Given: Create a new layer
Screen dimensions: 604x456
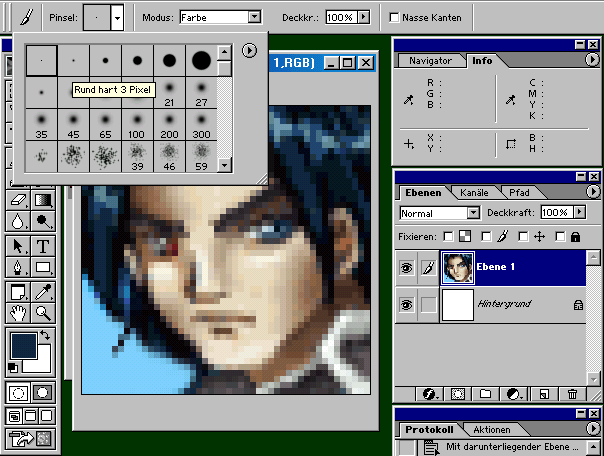Looking at the screenshot, I should pos(544,394).
